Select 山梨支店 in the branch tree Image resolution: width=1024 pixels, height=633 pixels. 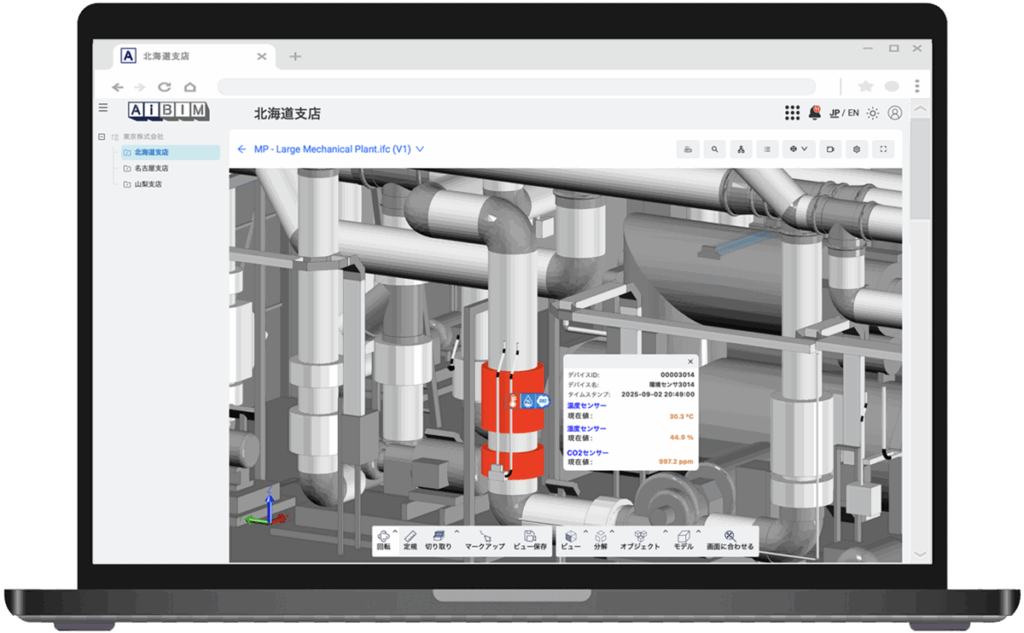pos(148,185)
